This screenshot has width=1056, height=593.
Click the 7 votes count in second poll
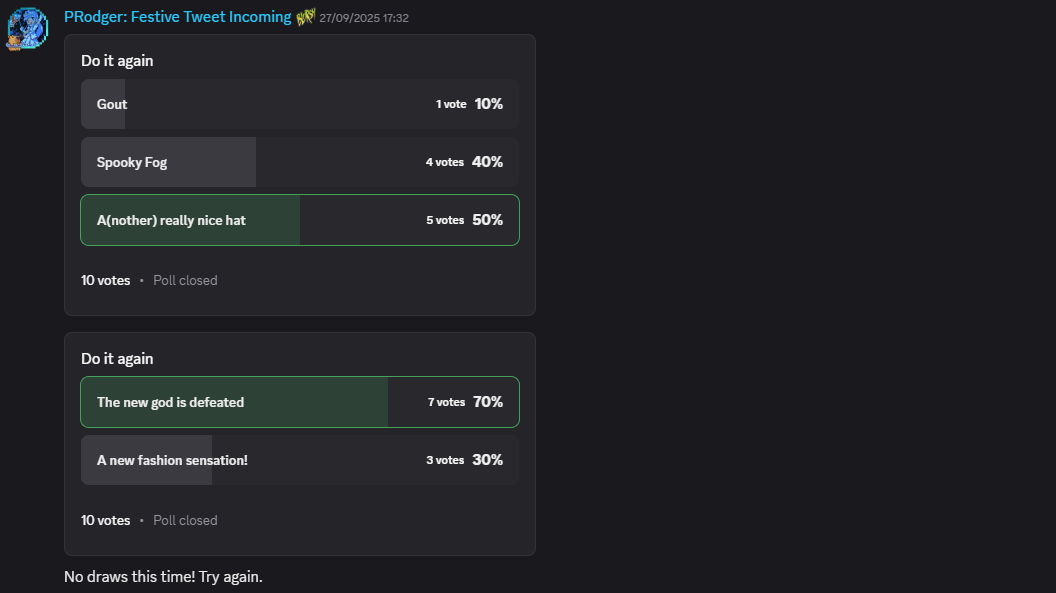coord(446,402)
